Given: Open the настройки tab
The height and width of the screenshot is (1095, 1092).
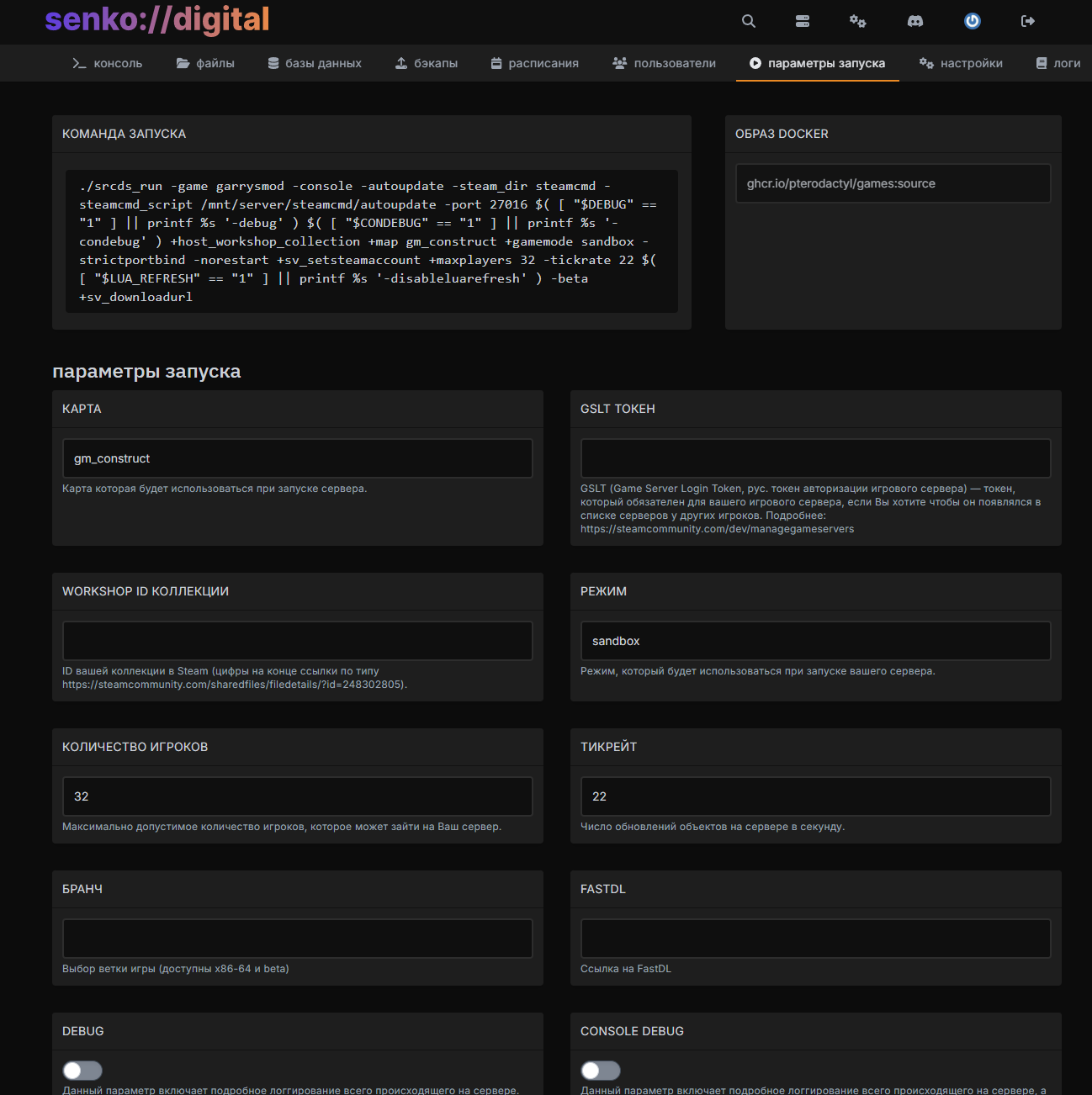Looking at the screenshot, I should point(962,63).
